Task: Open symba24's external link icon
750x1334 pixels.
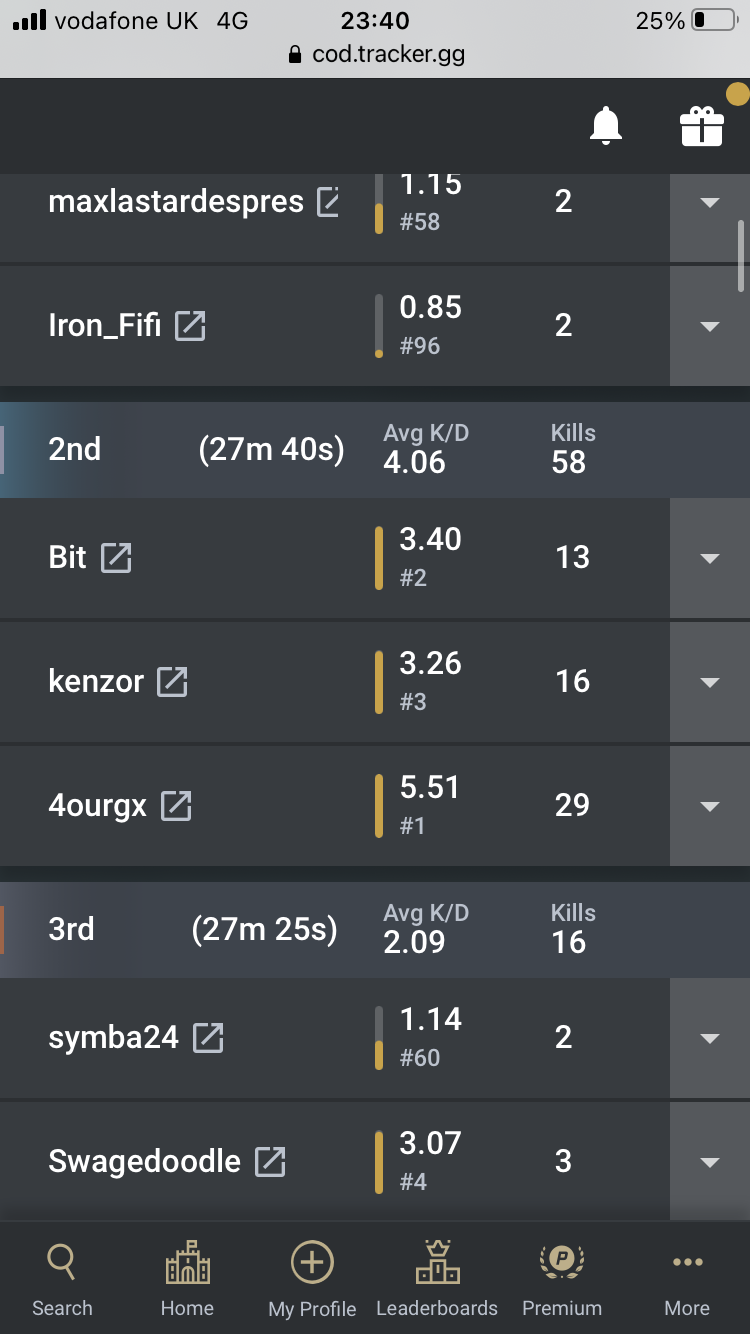Action: (x=208, y=1037)
